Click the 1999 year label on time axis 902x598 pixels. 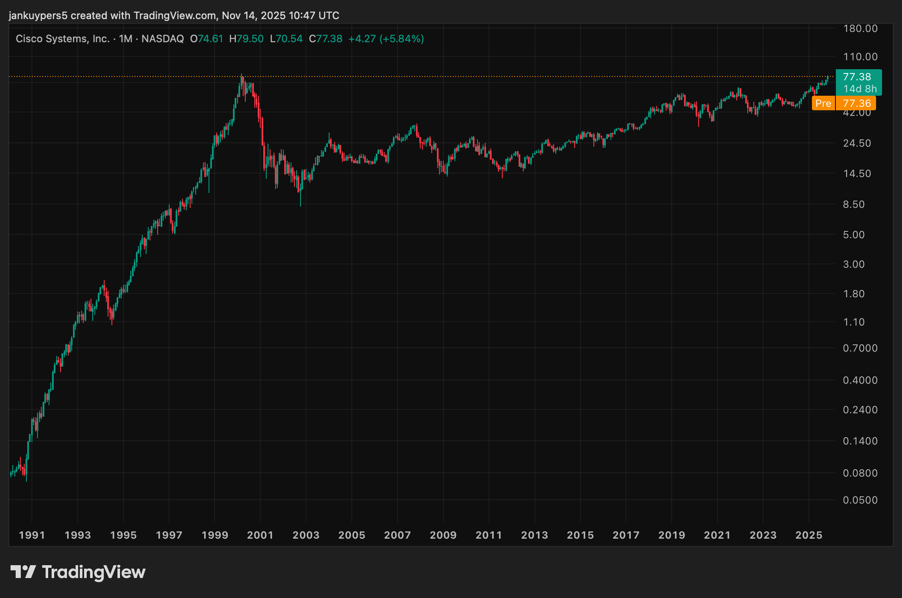point(215,535)
